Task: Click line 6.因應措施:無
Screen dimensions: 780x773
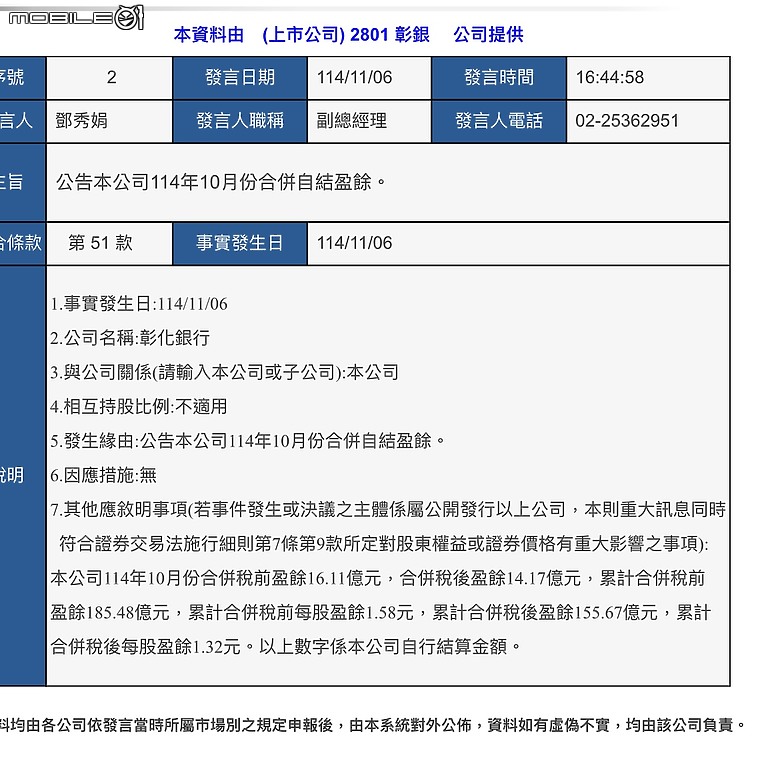Action: (x=103, y=476)
